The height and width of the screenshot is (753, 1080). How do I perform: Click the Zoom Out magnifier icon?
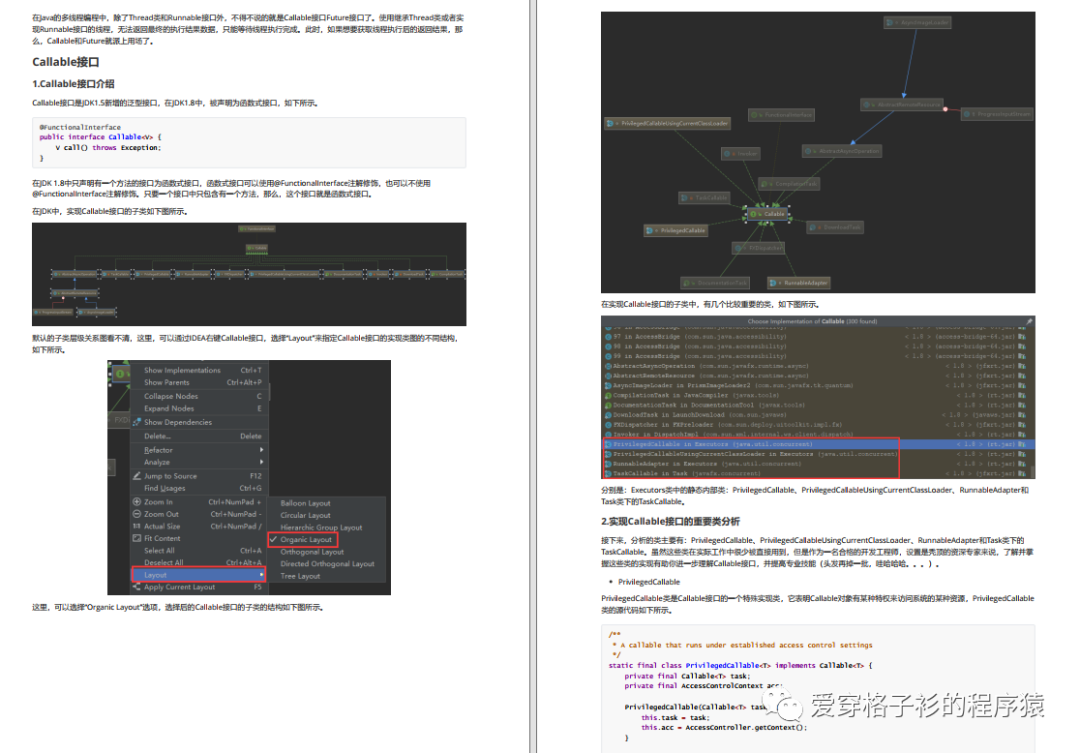136,514
